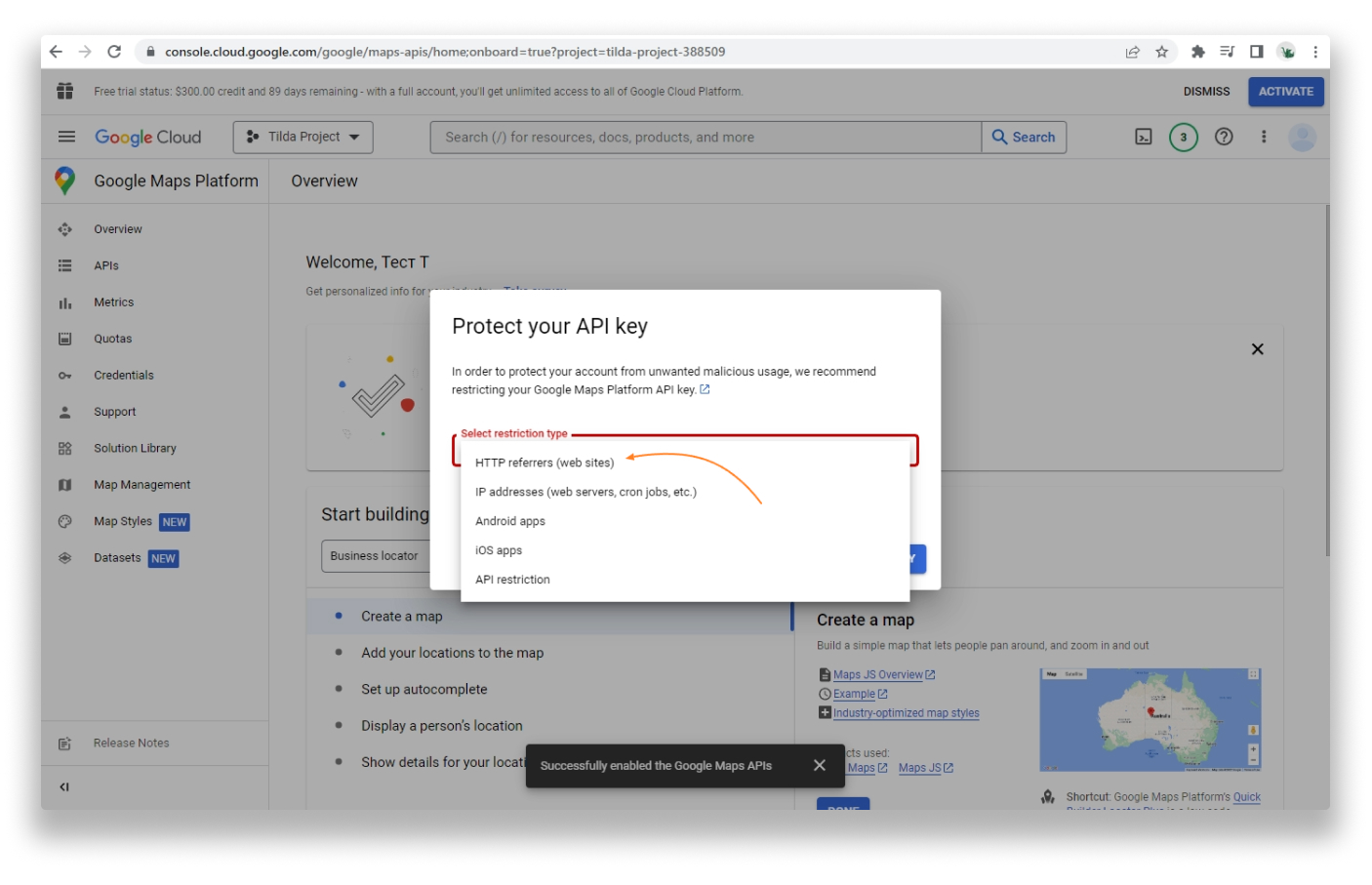Go forward with the browser forward arrow
Viewport: 1372px width, 885px height.
[x=85, y=52]
